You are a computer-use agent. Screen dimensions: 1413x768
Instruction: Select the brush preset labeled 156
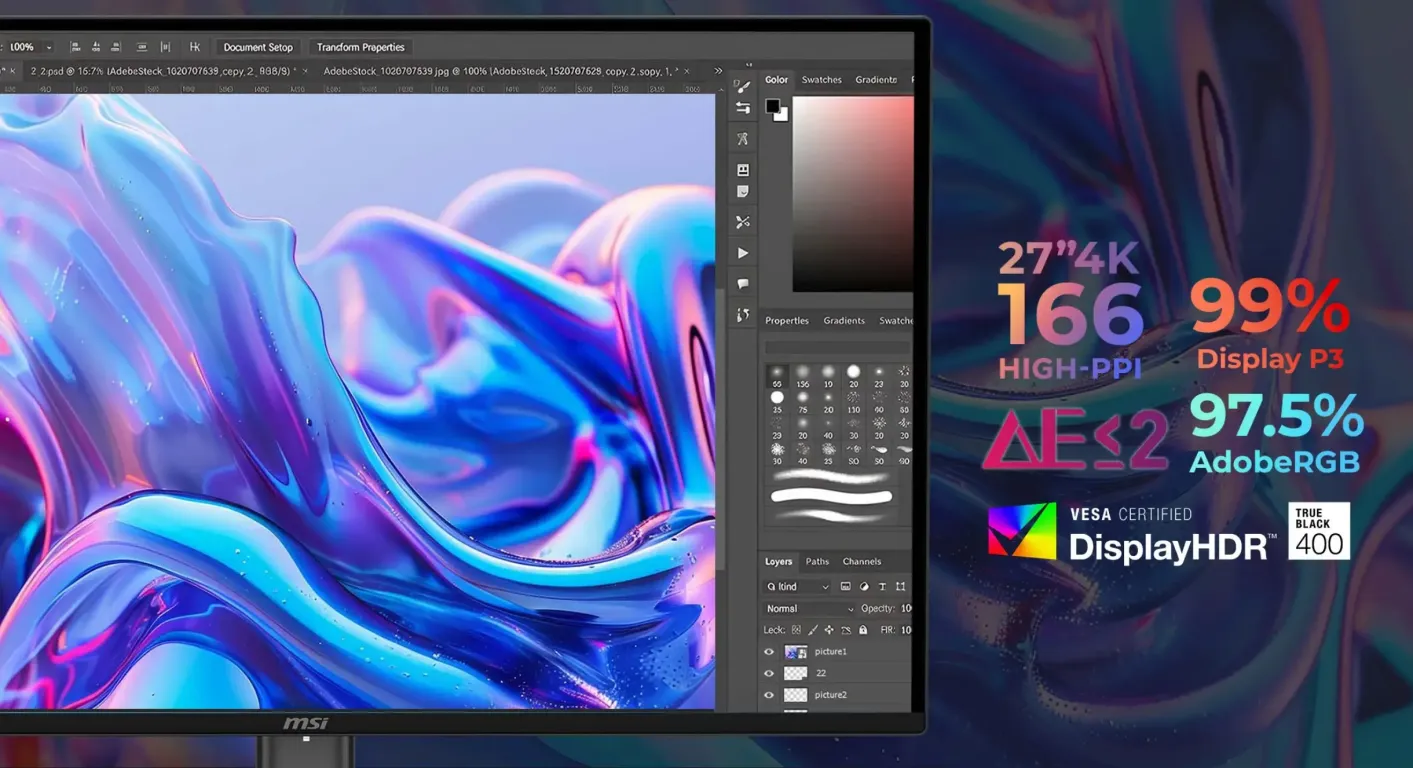pyautogui.click(x=802, y=376)
